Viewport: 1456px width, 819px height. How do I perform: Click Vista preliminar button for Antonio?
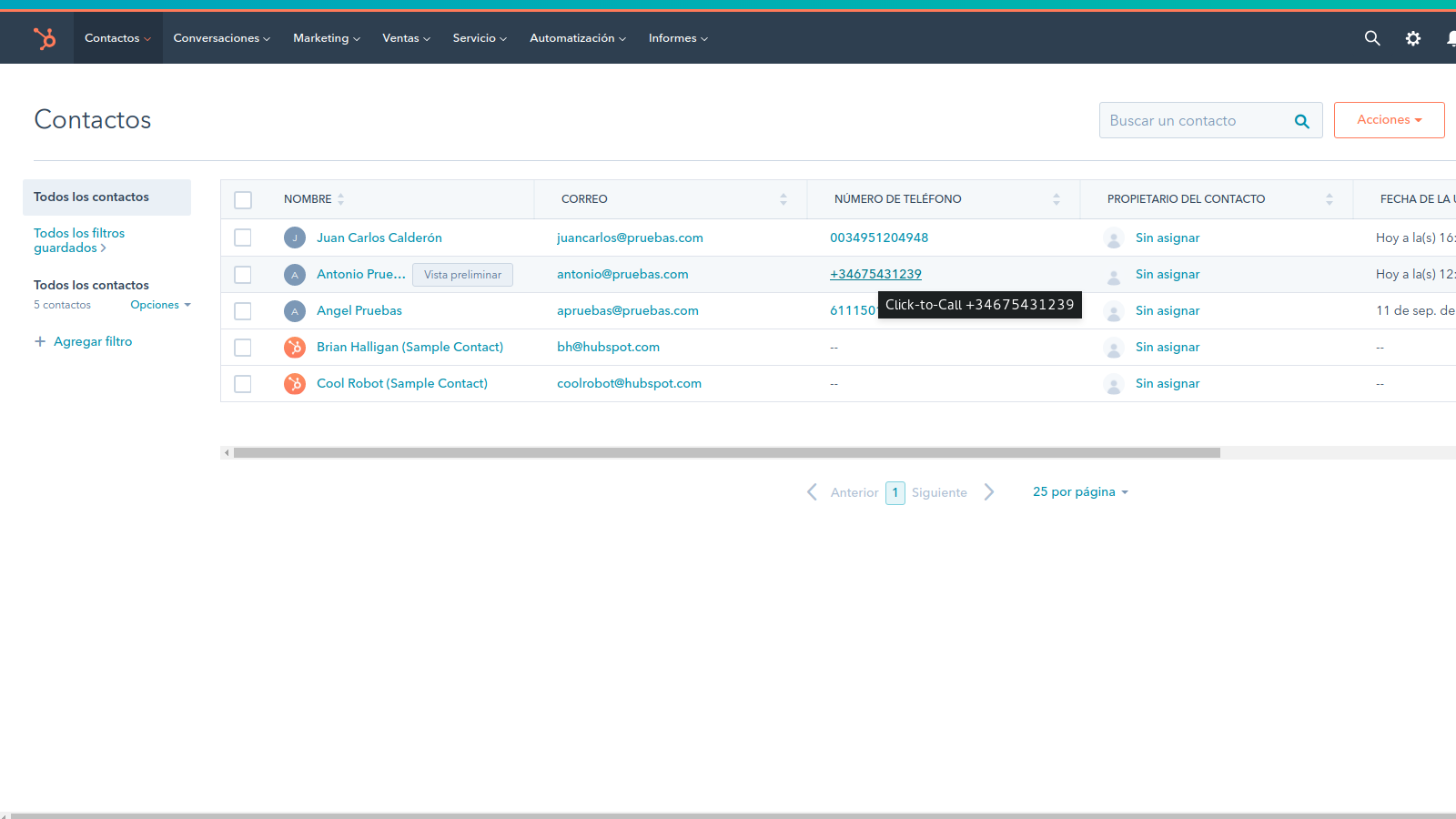coord(462,275)
